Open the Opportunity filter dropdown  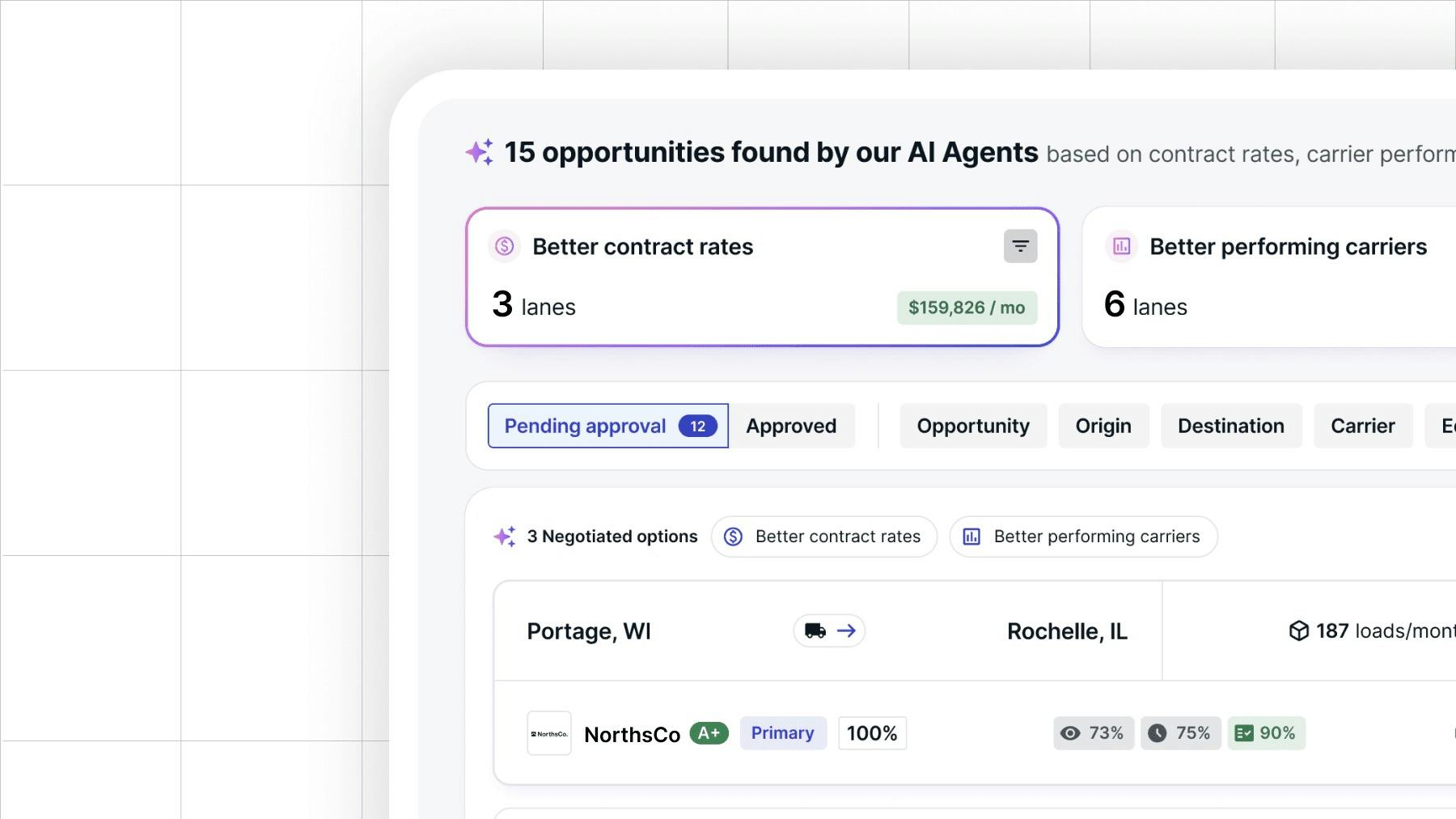[x=972, y=426]
